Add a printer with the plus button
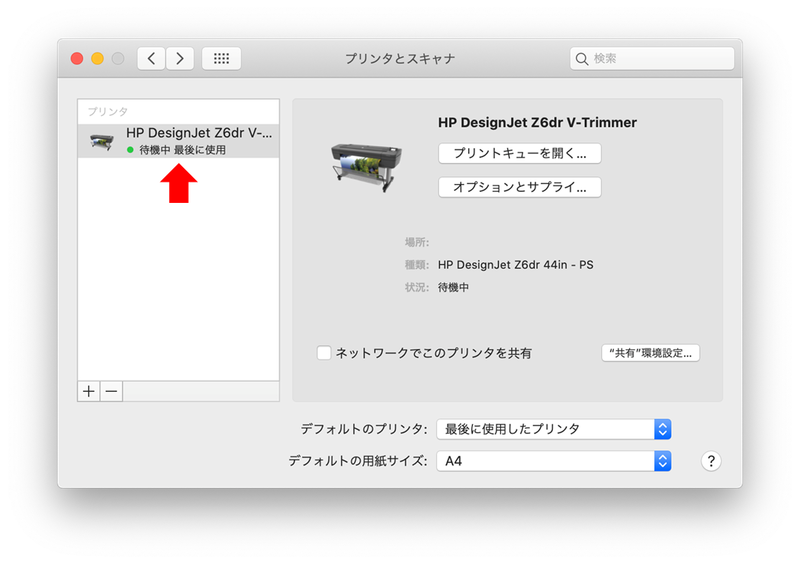The height and width of the screenshot is (564, 800). pos(89,391)
